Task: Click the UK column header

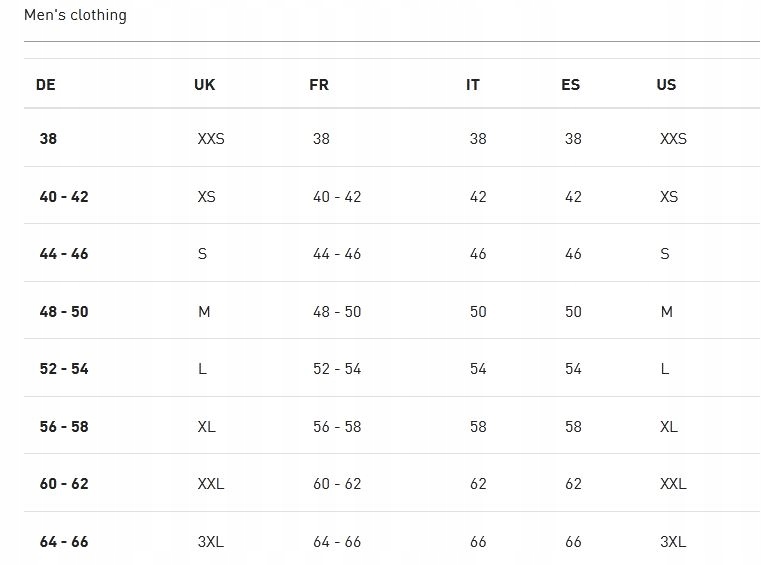Action: 205,85
